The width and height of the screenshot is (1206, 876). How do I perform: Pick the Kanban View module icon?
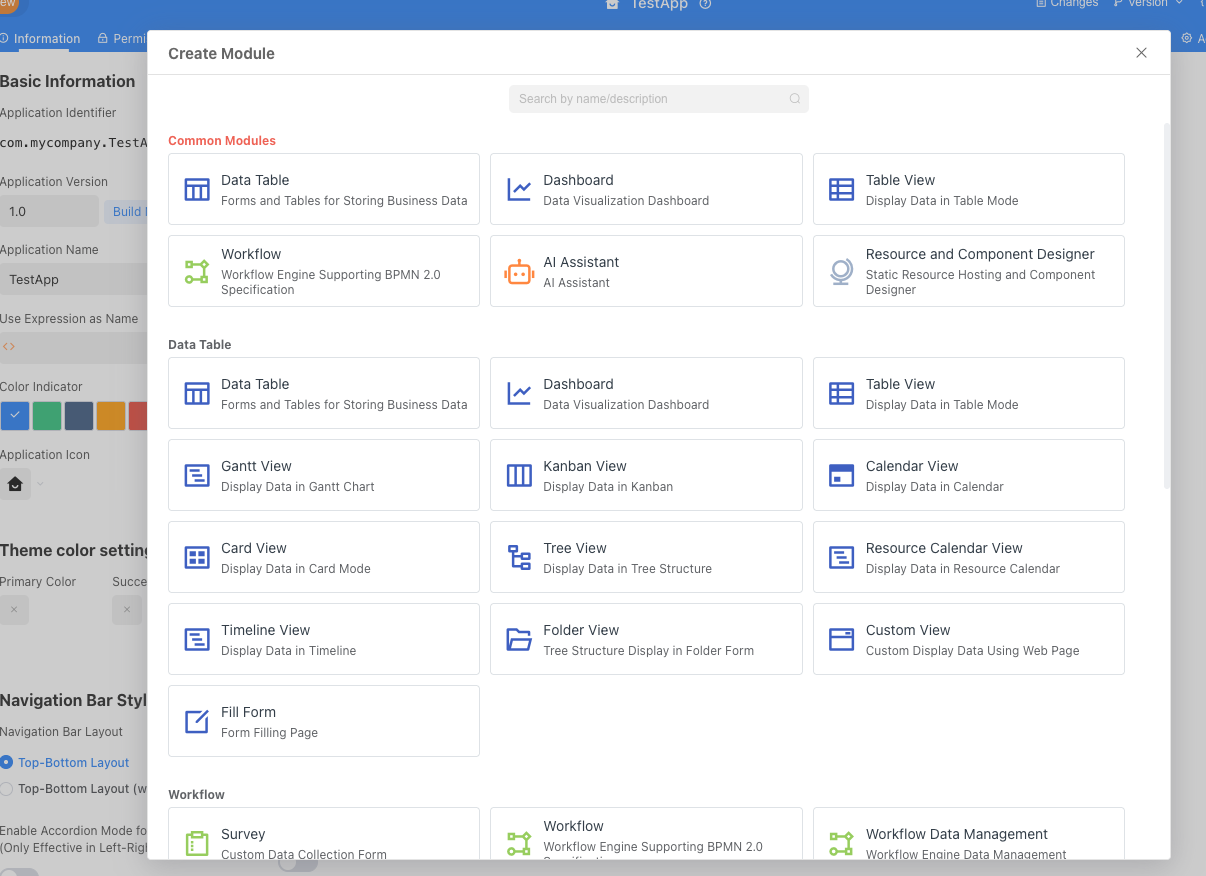pos(519,476)
